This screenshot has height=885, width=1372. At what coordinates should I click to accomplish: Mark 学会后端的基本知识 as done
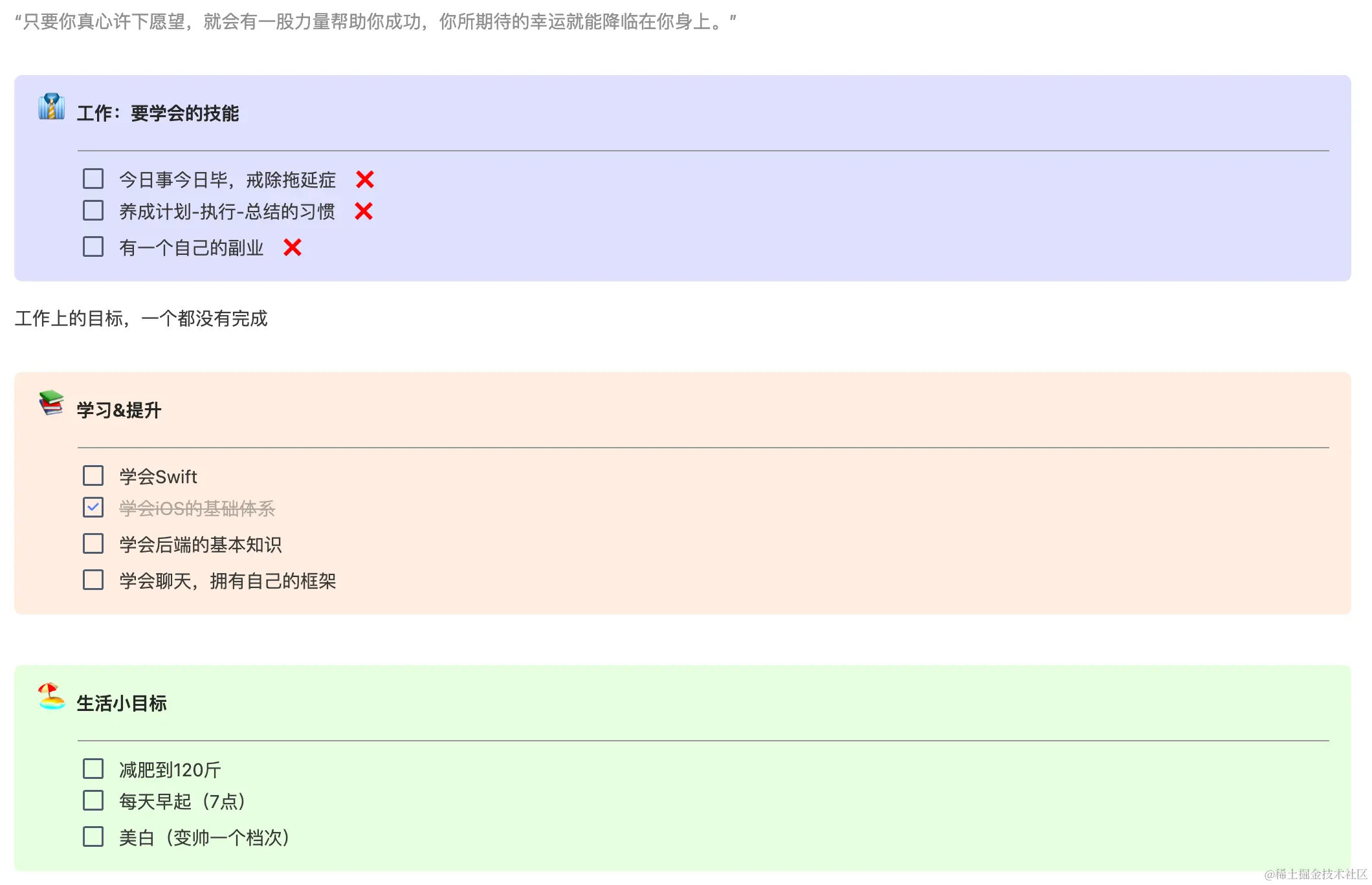point(93,543)
